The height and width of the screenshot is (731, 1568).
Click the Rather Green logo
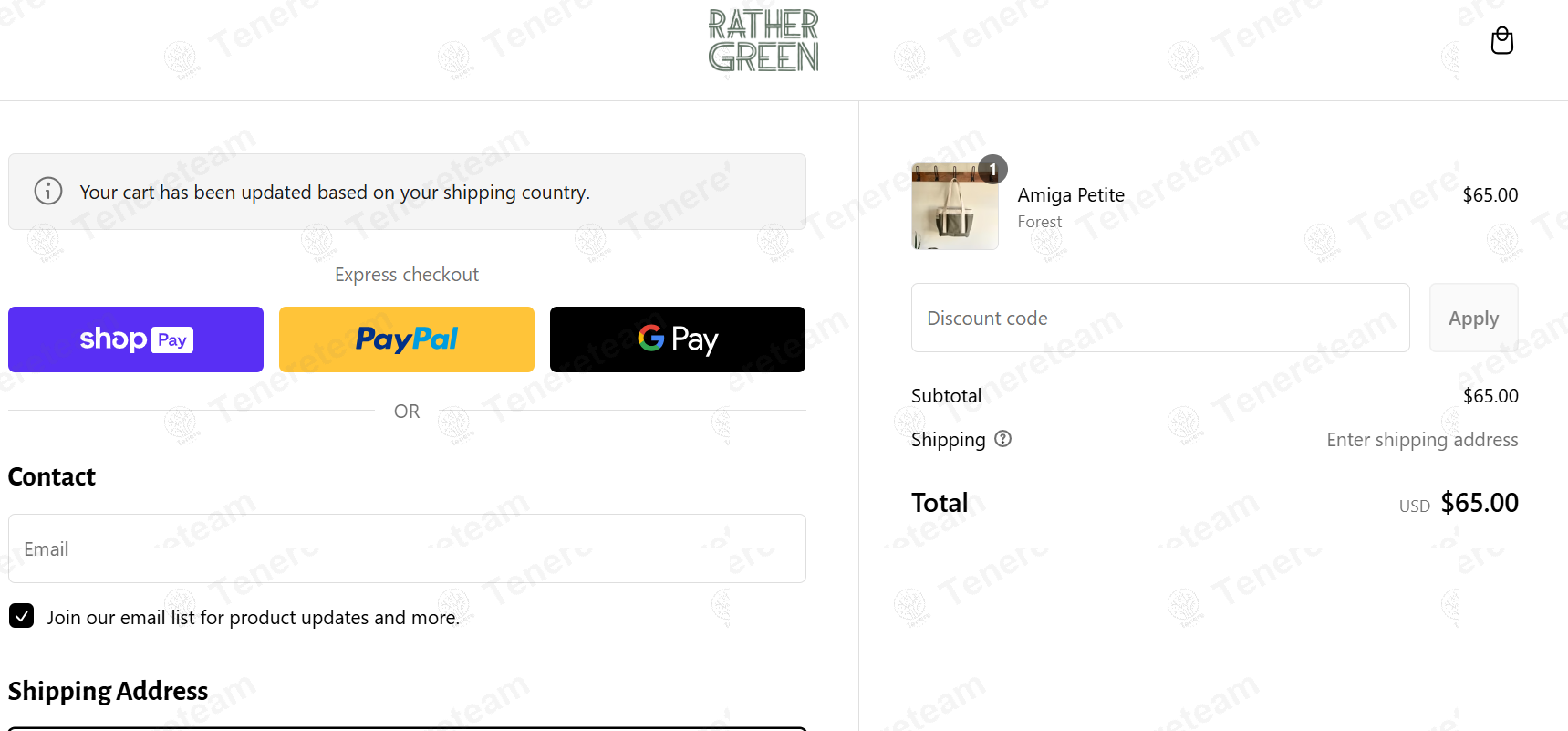point(763,40)
